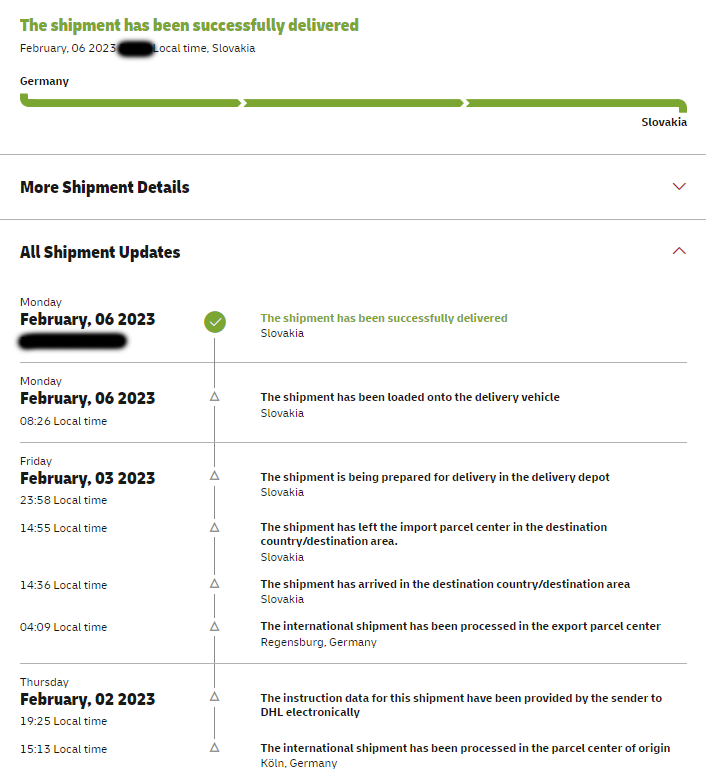Expand More Shipment Details with the chevron
Screen dimensions: 706x774
tap(680, 187)
